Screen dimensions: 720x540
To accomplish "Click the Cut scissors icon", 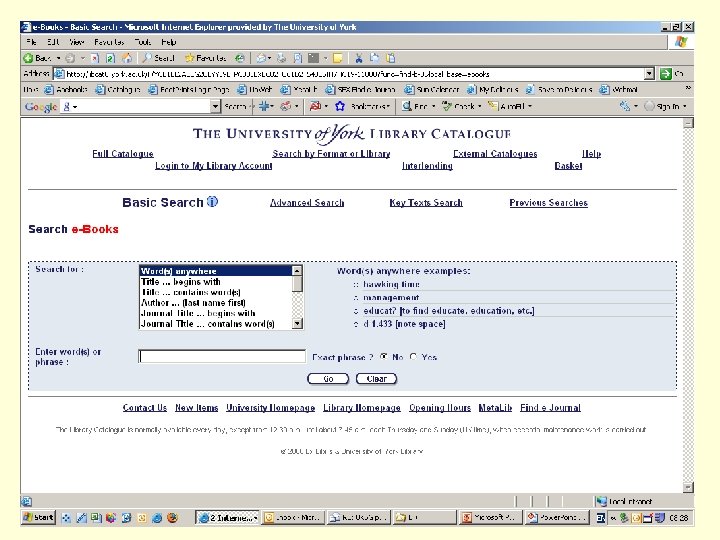I will tap(359, 58).
